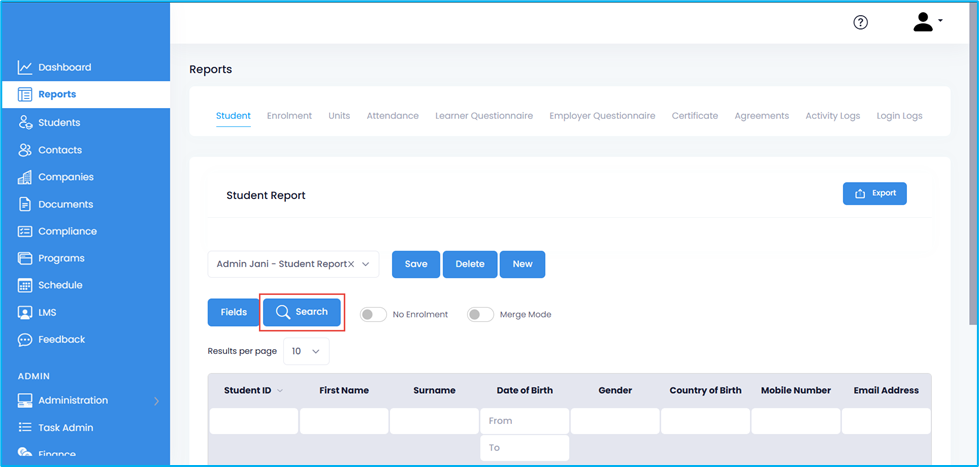Open the Results per page dropdown
Image resolution: width=979 pixels, height=467 pixels.
point(306,351)
